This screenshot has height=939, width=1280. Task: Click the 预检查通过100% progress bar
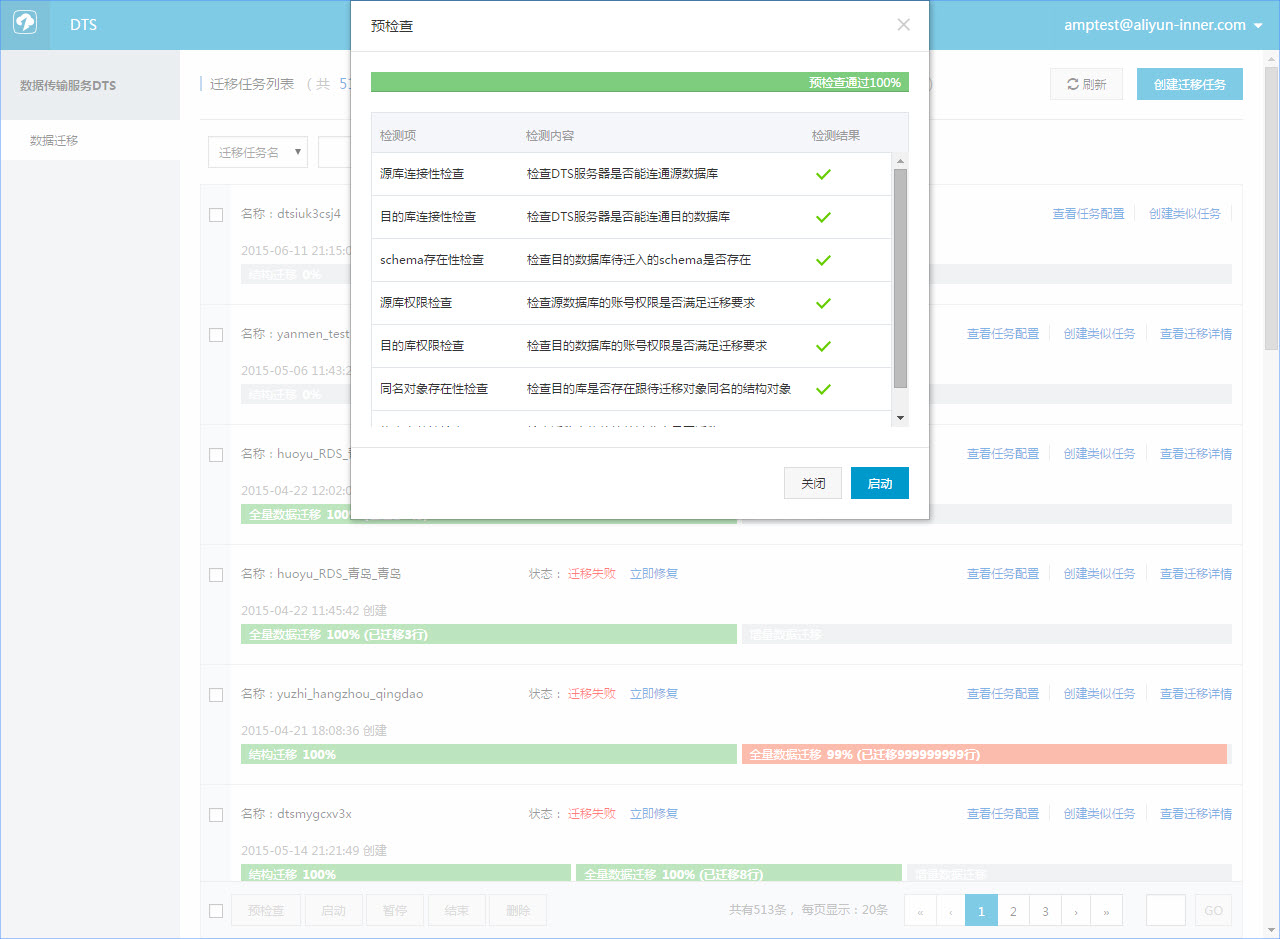[x=640, y=82]
